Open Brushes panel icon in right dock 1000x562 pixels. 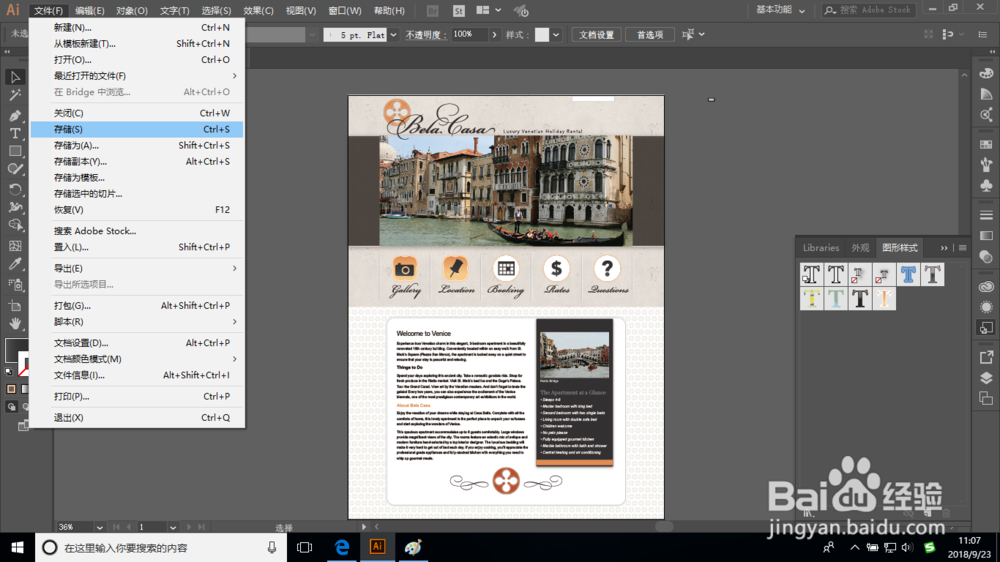pyautogui.click(x=986, y=165)
